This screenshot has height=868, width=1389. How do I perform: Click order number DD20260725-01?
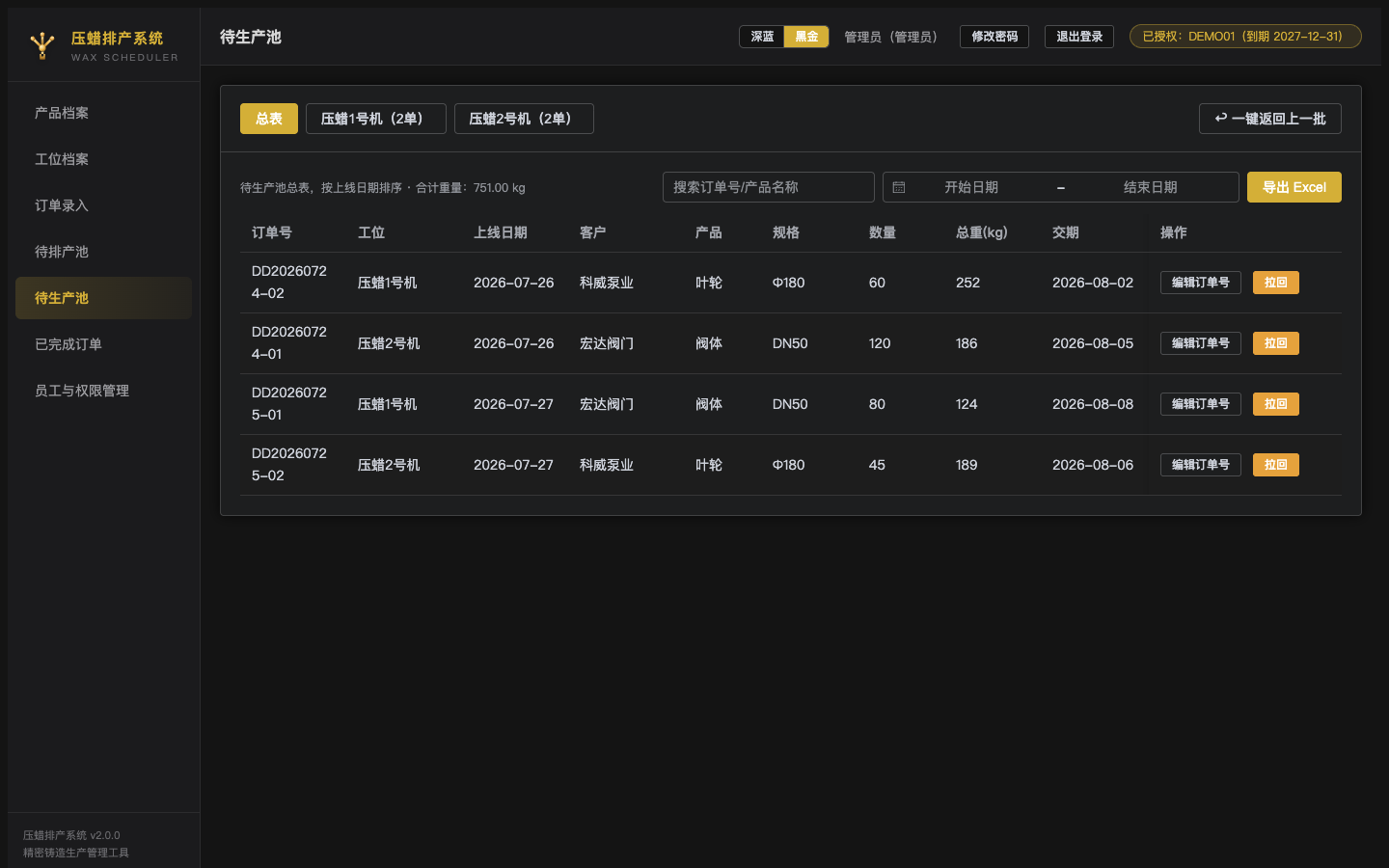click(289, 404)
